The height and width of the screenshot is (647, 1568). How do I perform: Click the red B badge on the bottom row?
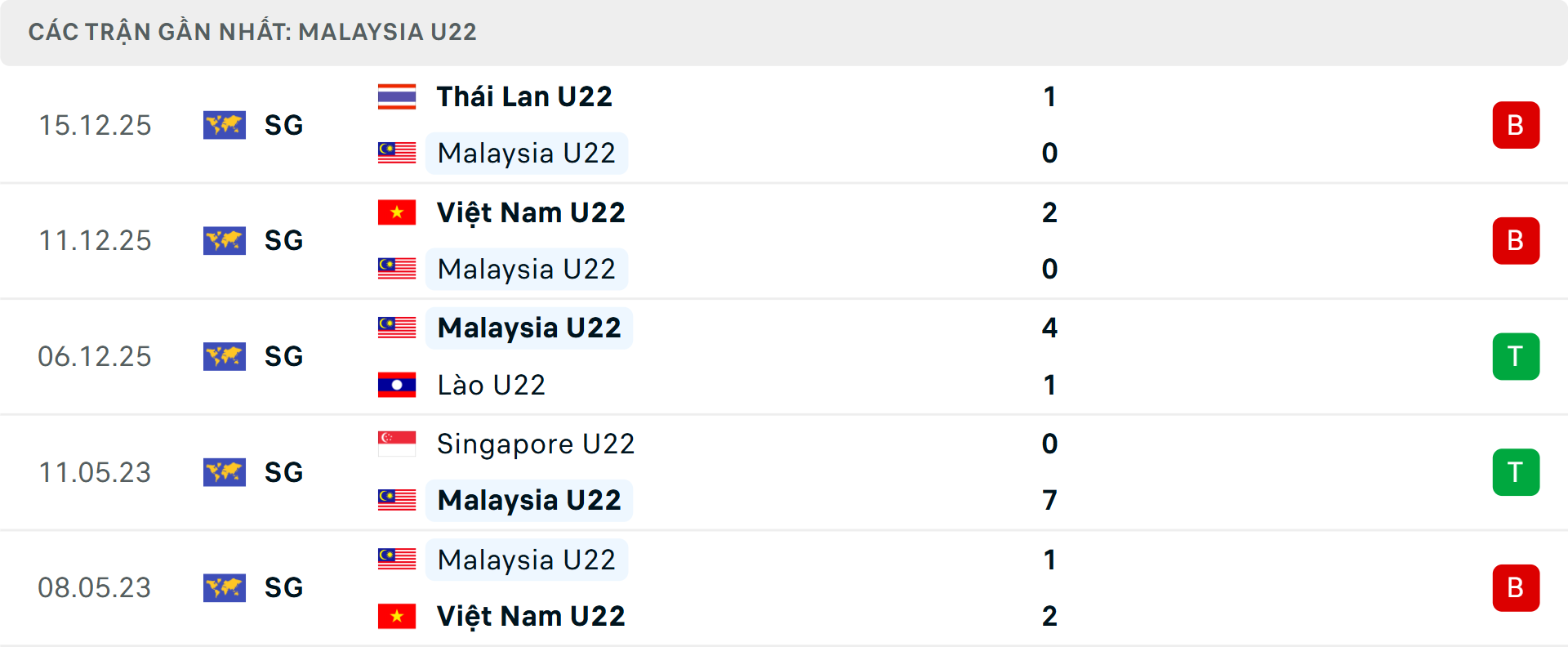1516,587
